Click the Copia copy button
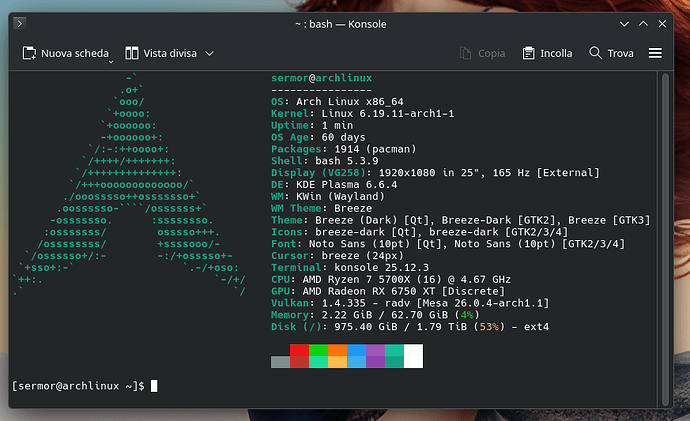 click(x=482, y=53)
